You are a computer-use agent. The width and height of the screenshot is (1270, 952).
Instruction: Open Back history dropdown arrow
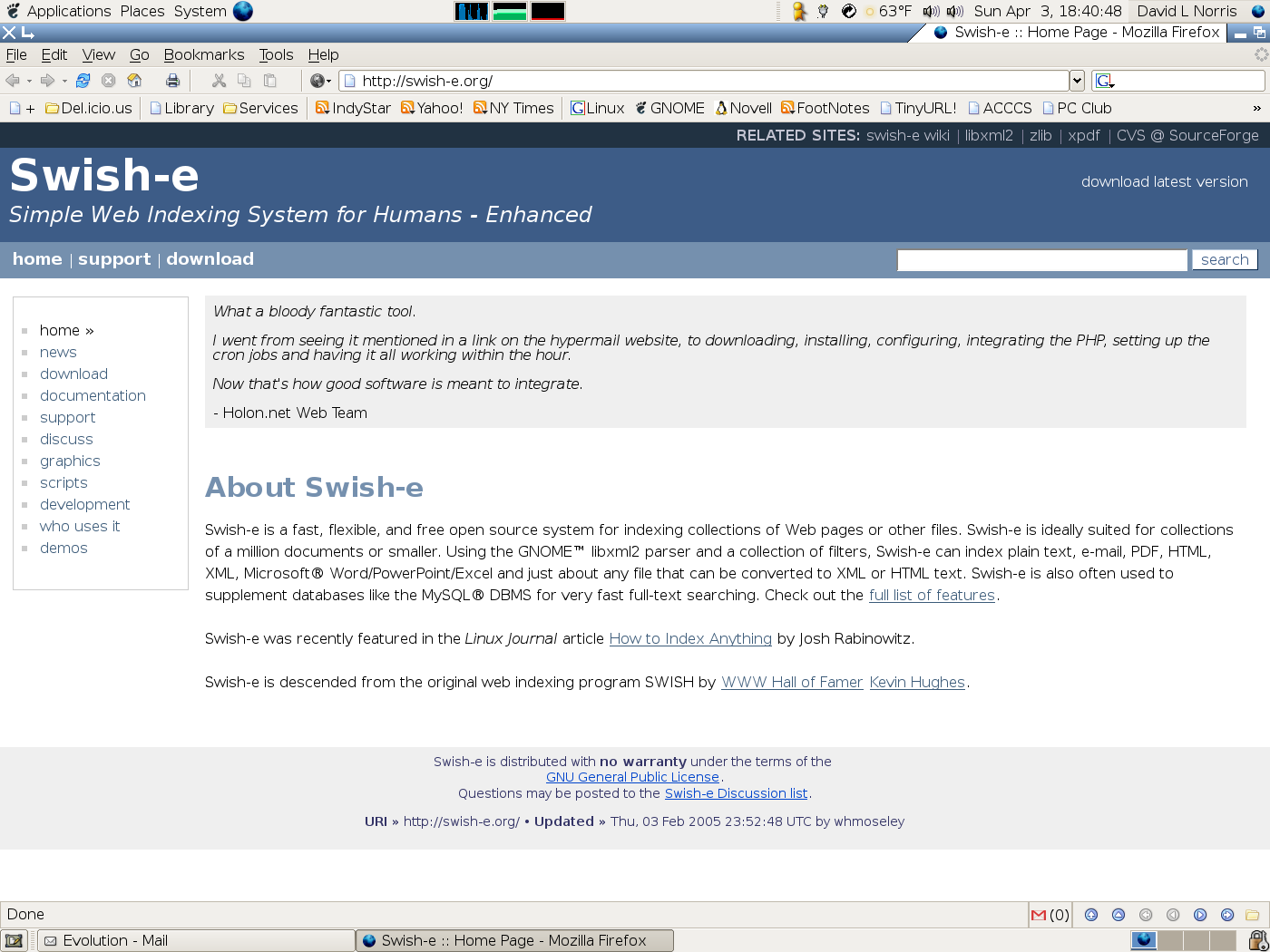29,81
